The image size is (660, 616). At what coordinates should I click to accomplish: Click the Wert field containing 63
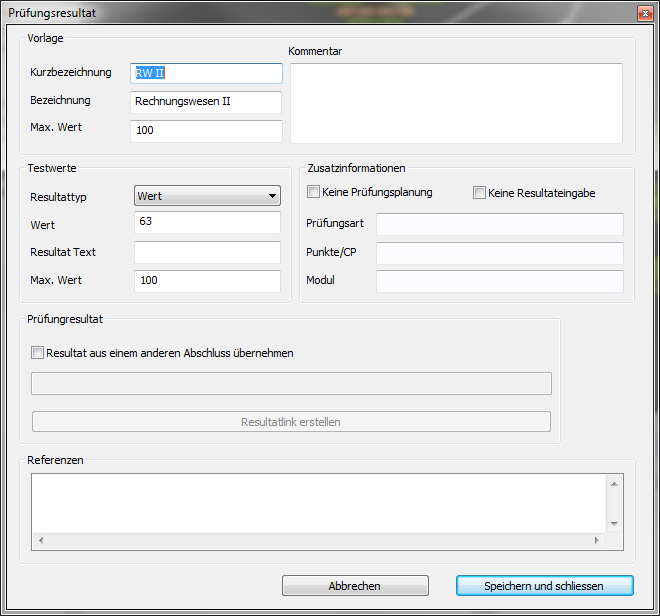click(207, 223)
